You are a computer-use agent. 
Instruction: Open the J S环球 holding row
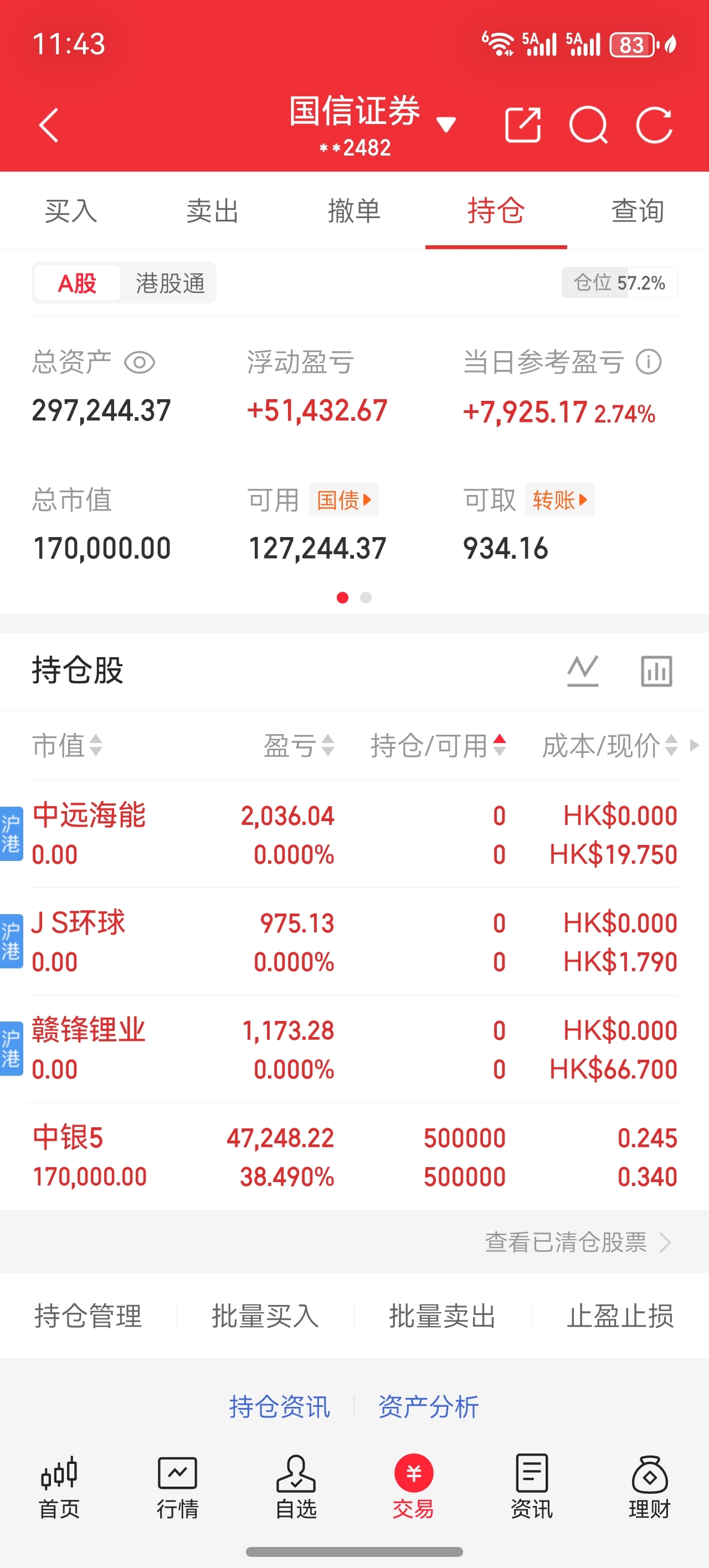pyautogui.click(x=354, y=942)
